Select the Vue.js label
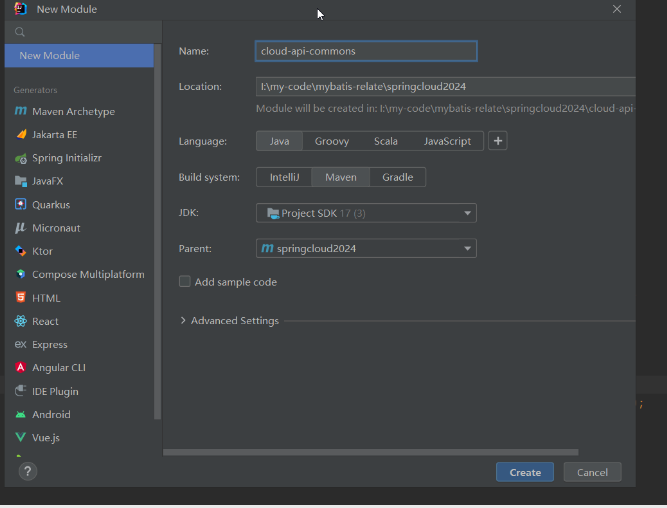 coord(46,437)
